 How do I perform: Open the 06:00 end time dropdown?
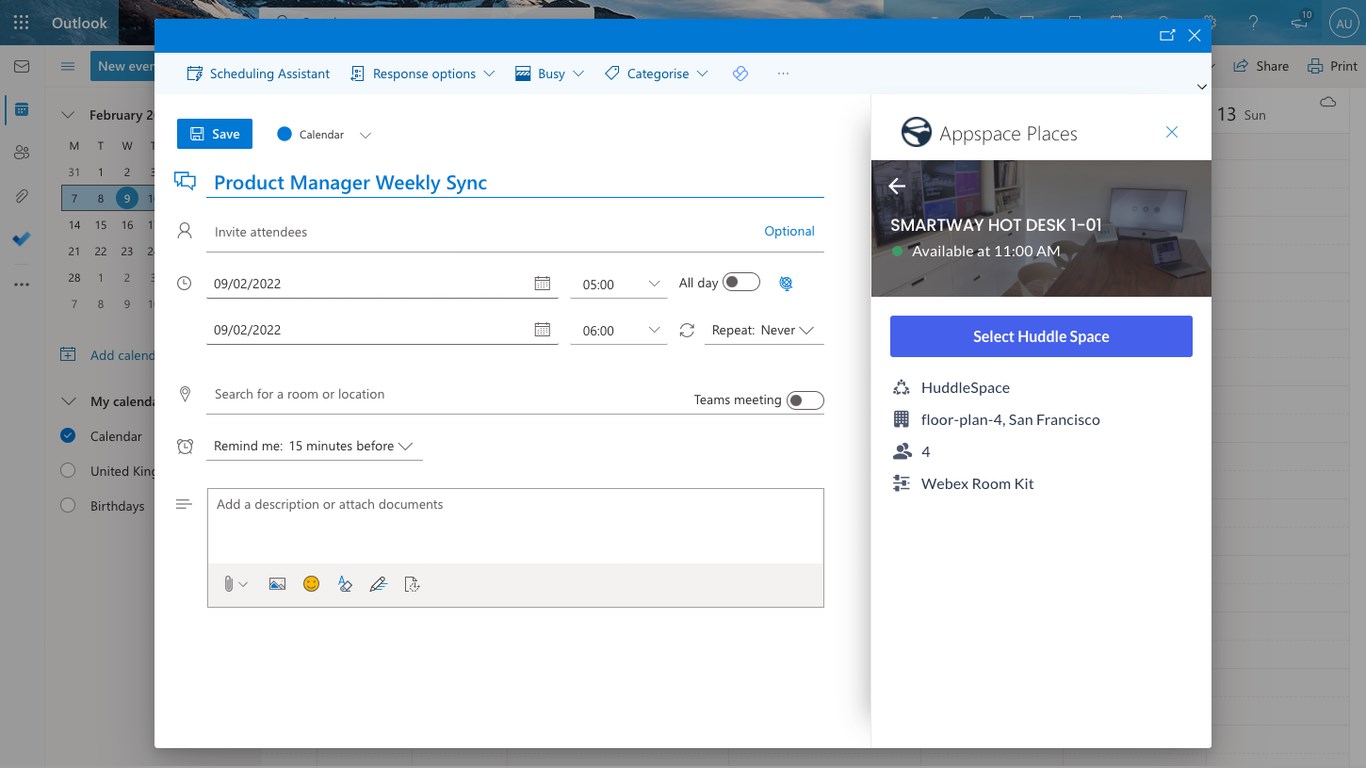(618, 330)
